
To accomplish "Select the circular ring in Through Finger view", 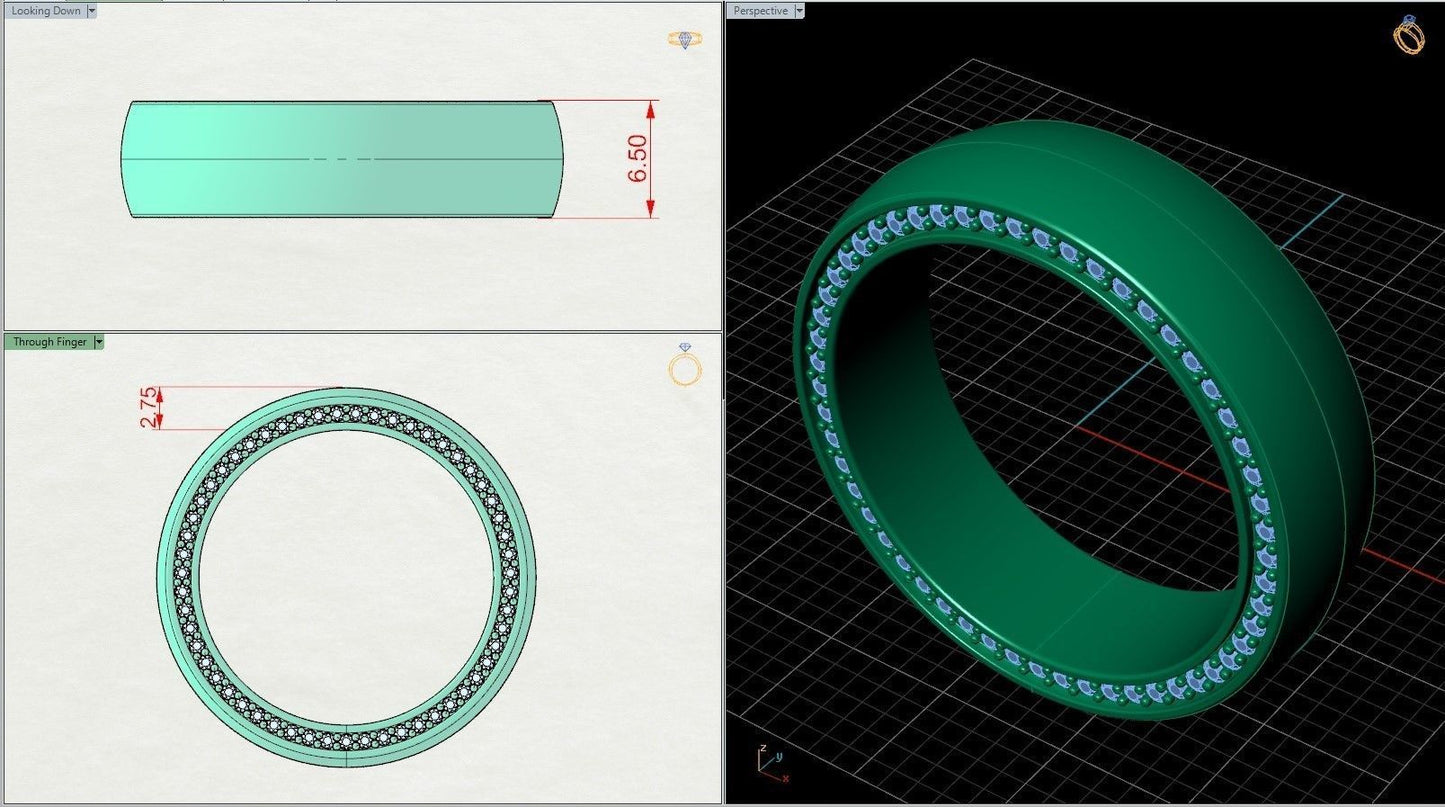I will pos(346,577).
